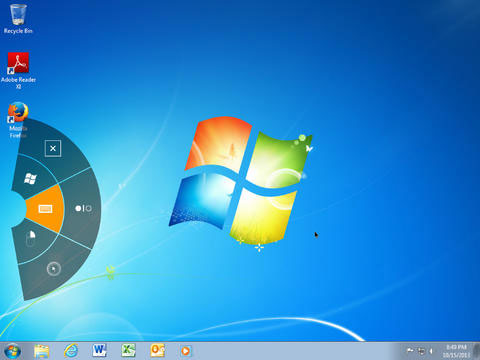
Task: Close the radial menu with the X button
Action: coord(53,148)
